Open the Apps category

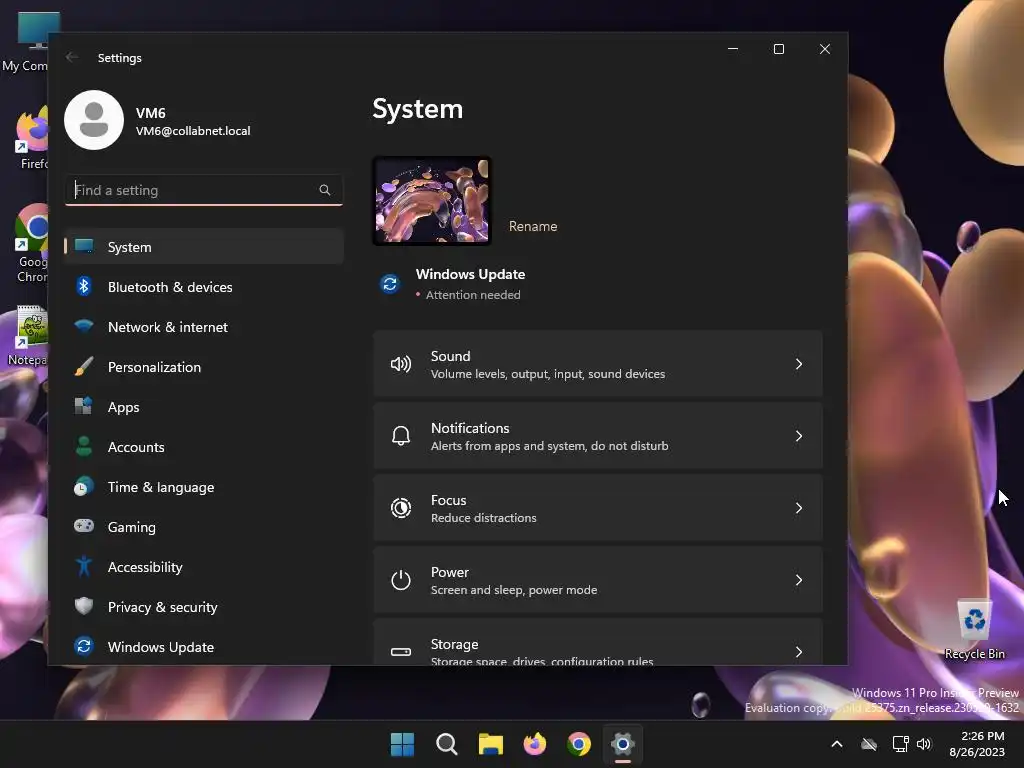[x=204, y=407]
